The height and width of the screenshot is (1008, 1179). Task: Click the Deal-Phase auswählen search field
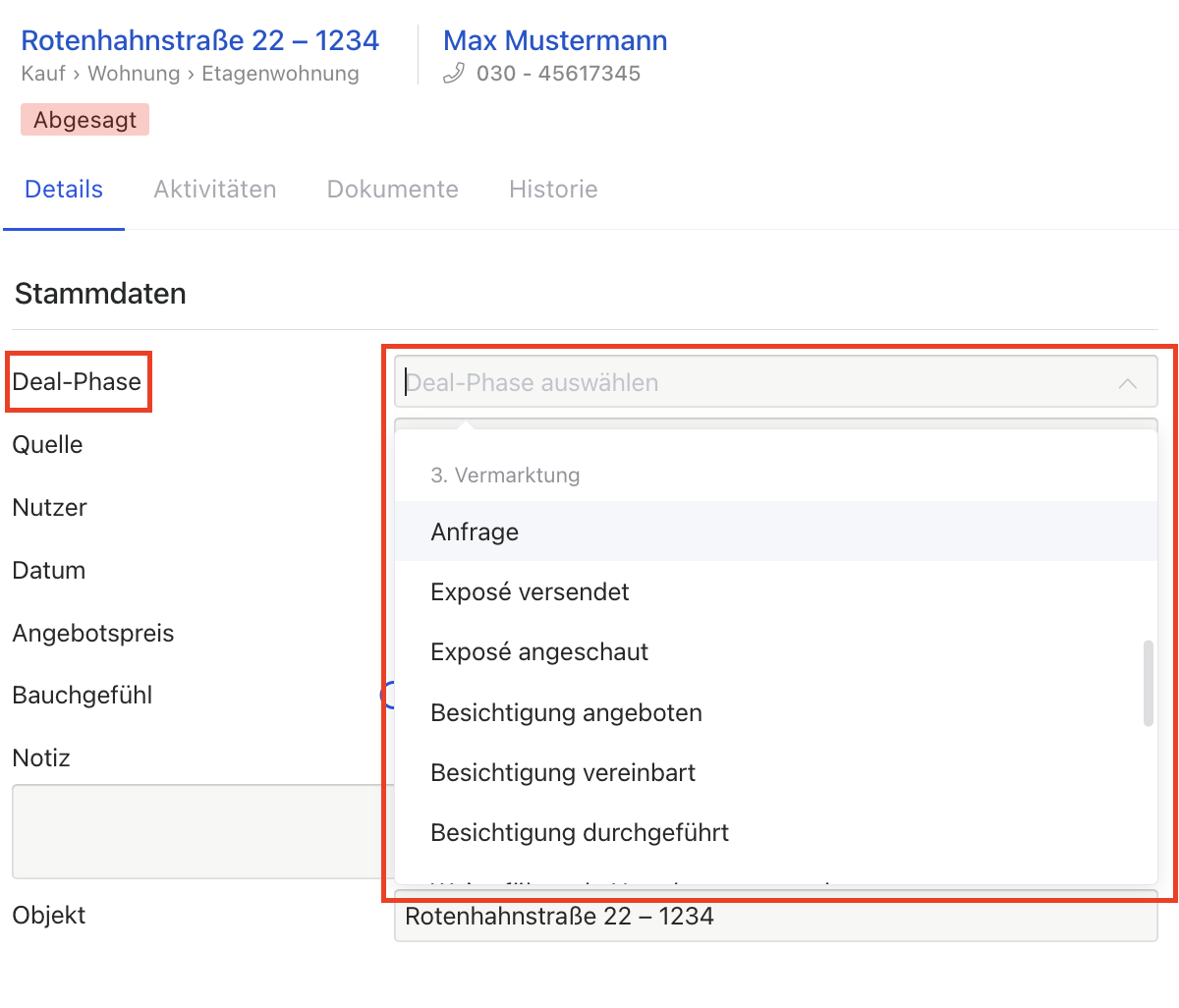pyautogui.click(x=747, y=383)
